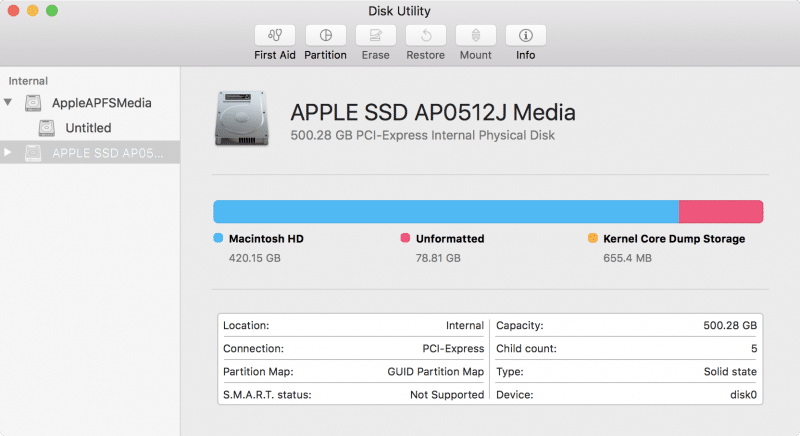The width and height of the screenshot is (800, 436).
Task: Click the Capacity: label
Action: [x=520, y=325]
